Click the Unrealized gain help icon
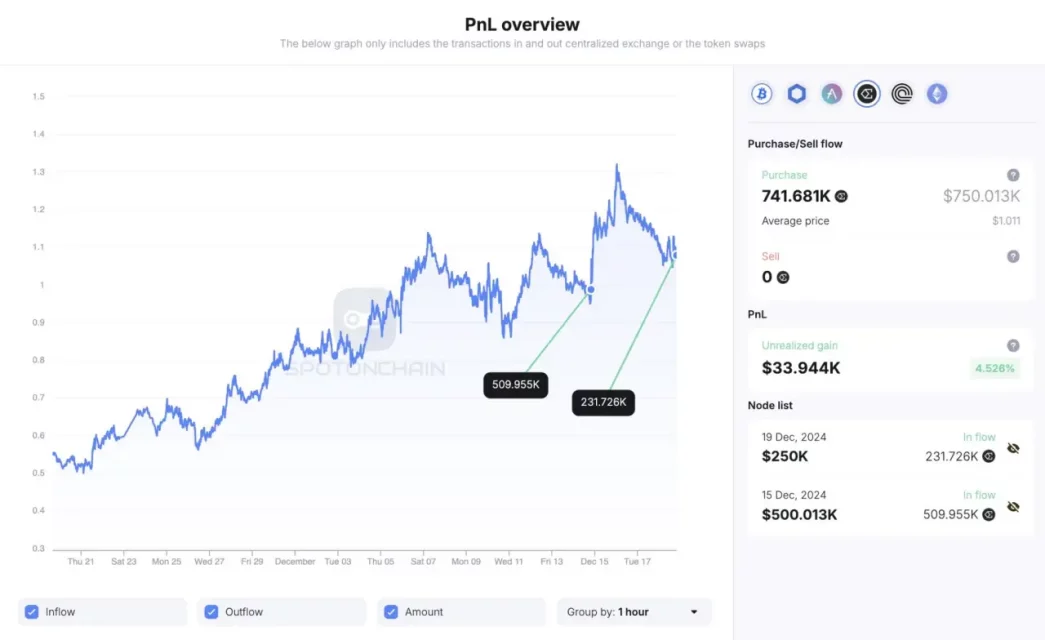 pos(1013,346)
